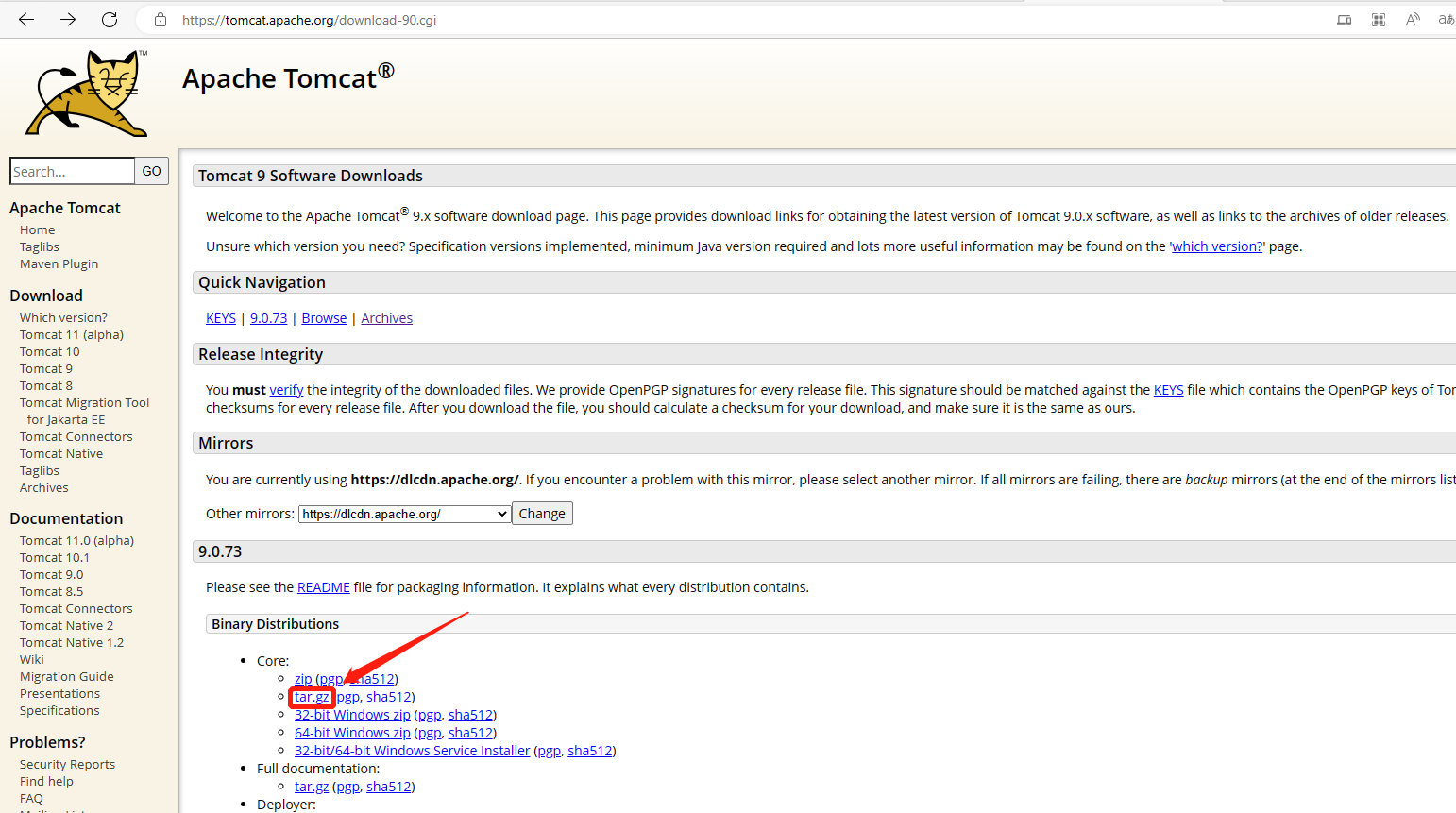Open Which version? in the sidebar
Screen dimensions: 1456x813
tap(63, 317)
